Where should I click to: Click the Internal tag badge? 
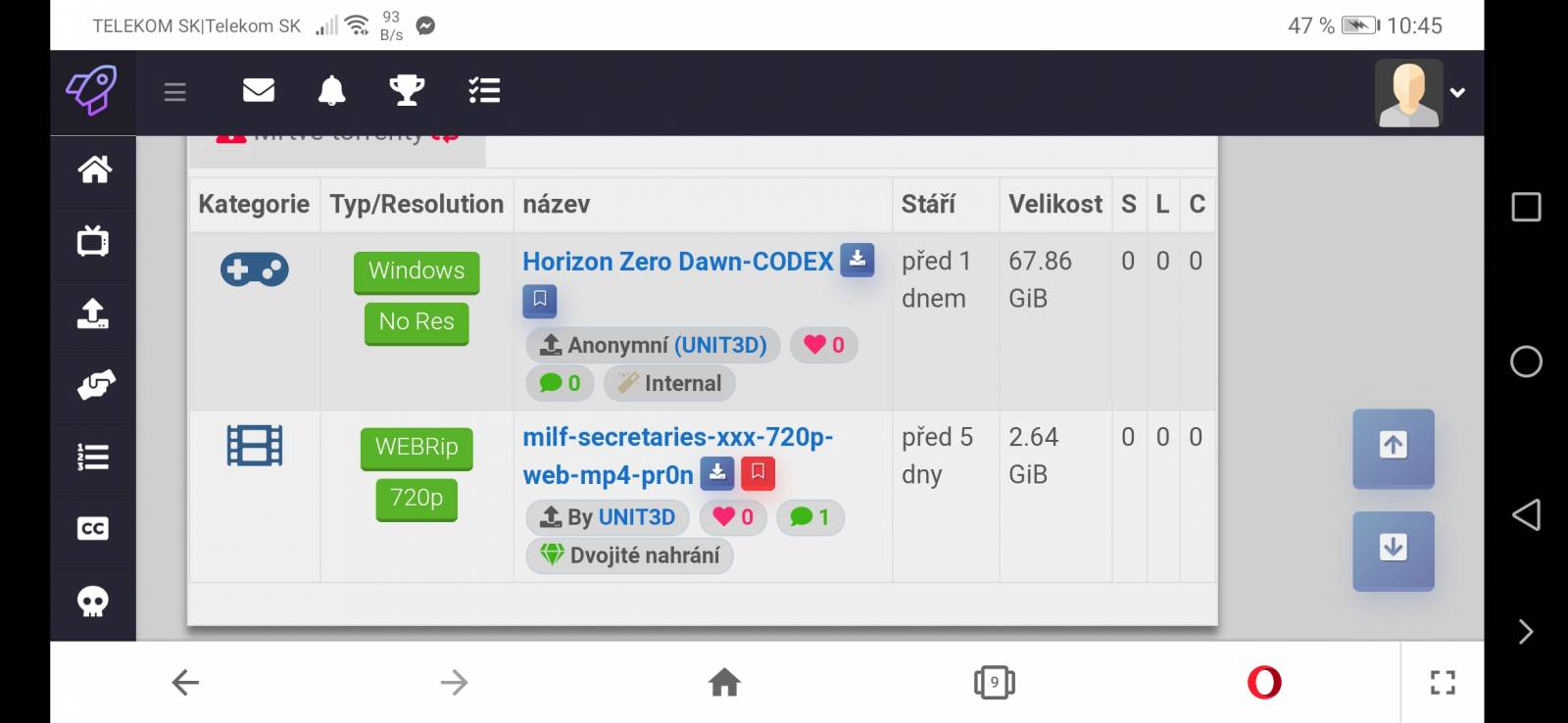coord(669,383)
